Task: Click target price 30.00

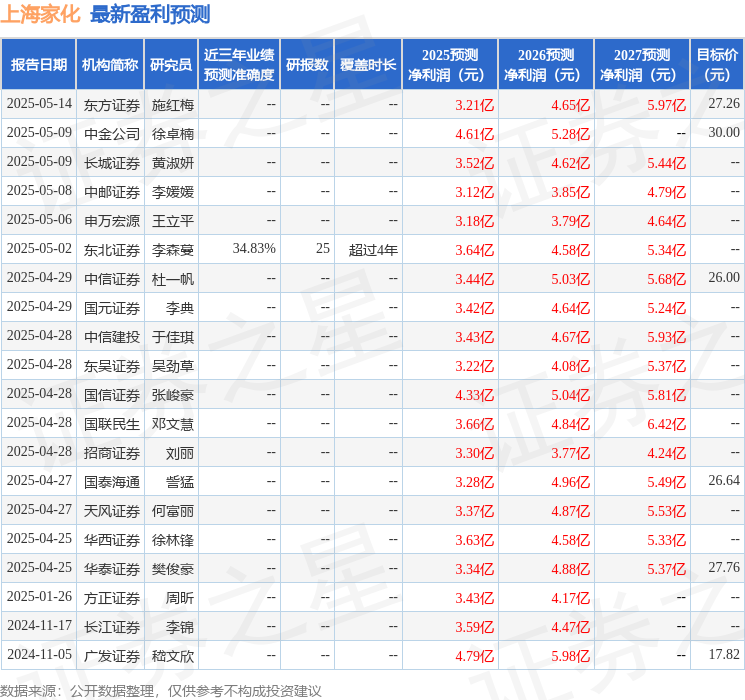Action: coord(724,132)
